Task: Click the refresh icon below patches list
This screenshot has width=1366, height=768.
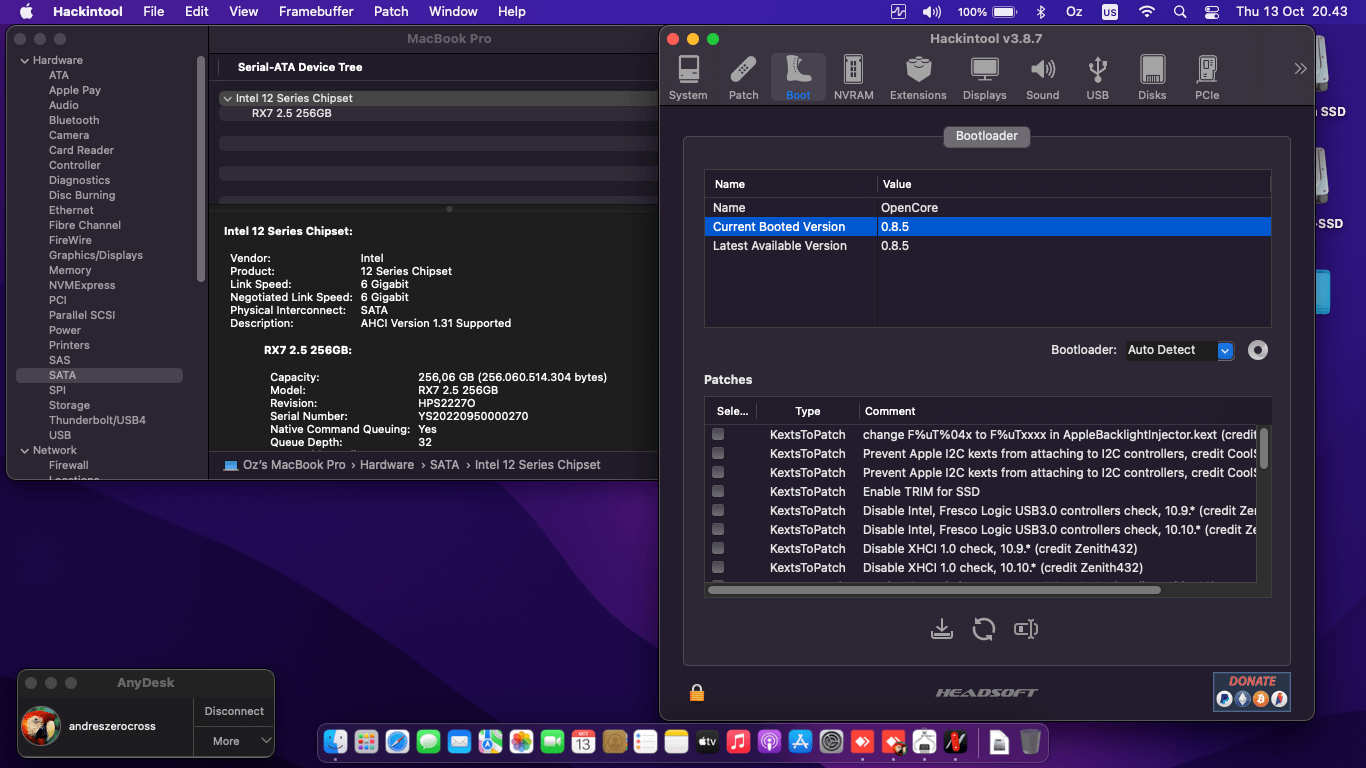Action: (983, 629)
